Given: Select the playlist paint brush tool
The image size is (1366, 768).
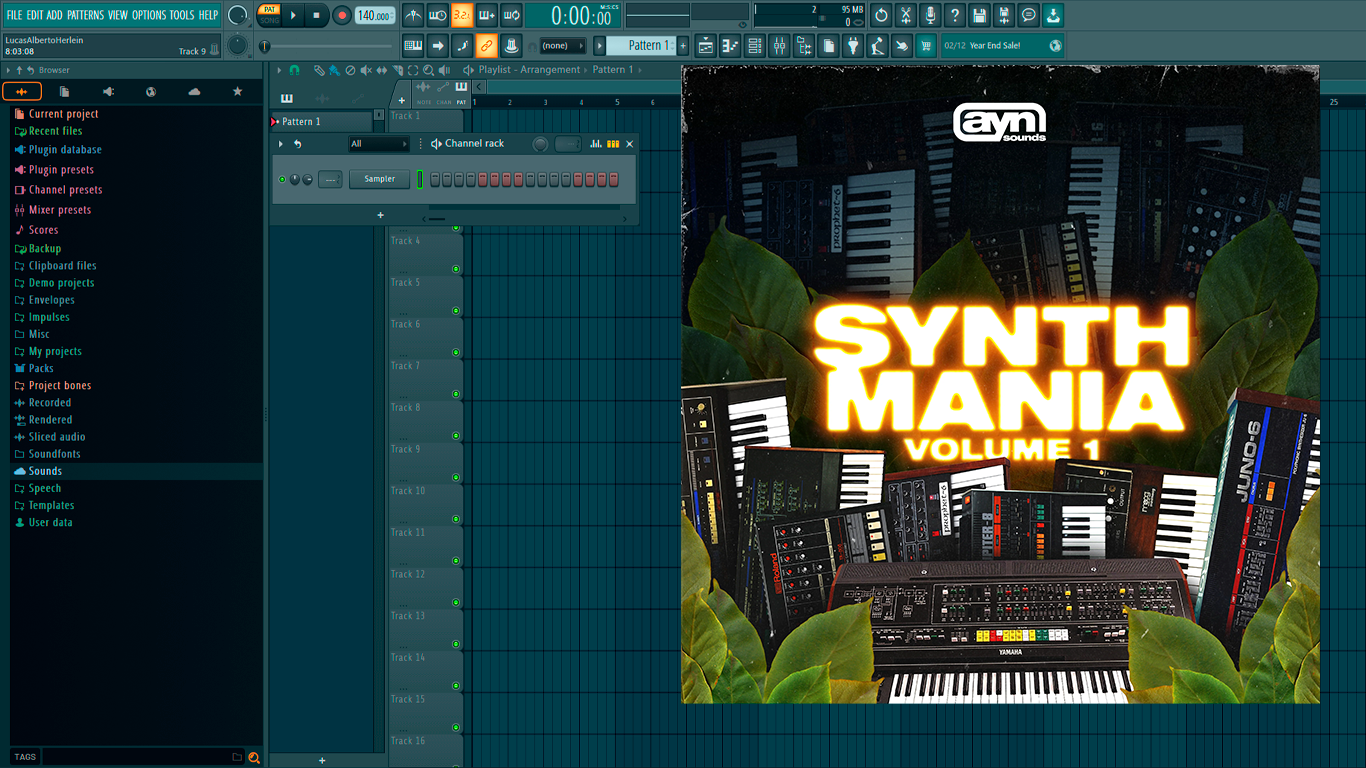Looking at the screenshot, I should (334, 70).
